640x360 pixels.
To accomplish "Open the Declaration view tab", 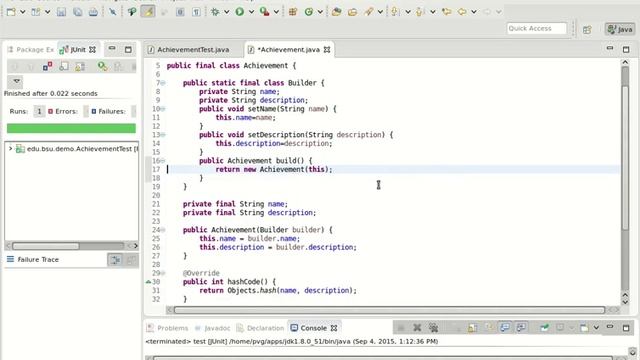I will (x=260, y=328).
